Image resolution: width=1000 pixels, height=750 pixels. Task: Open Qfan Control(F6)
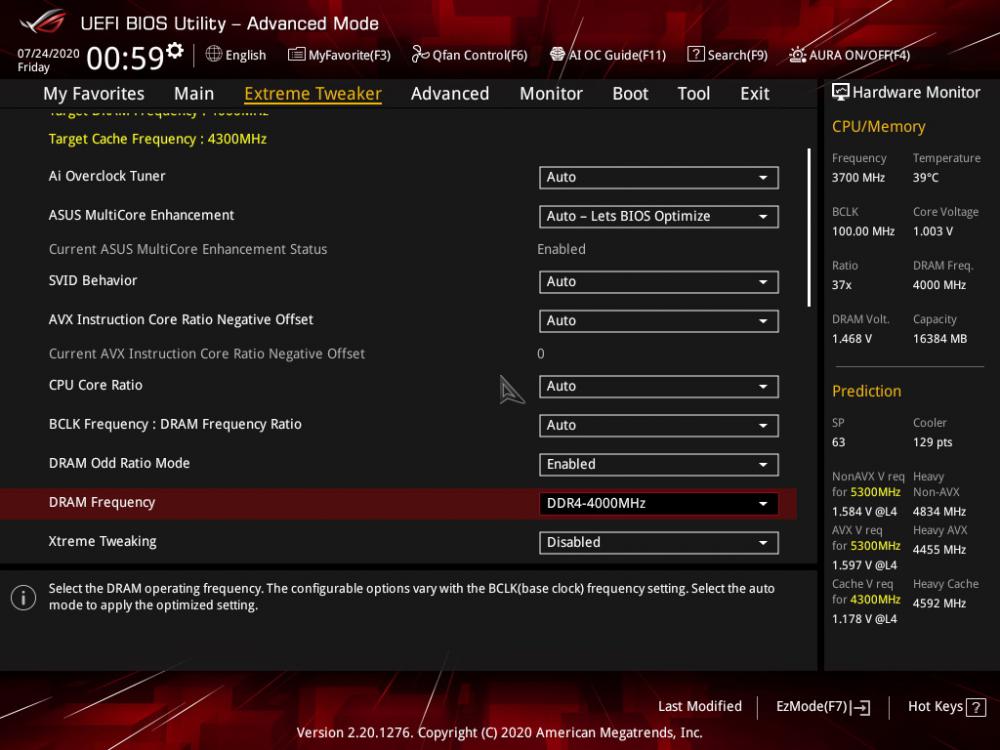click(x=469, y=55)
